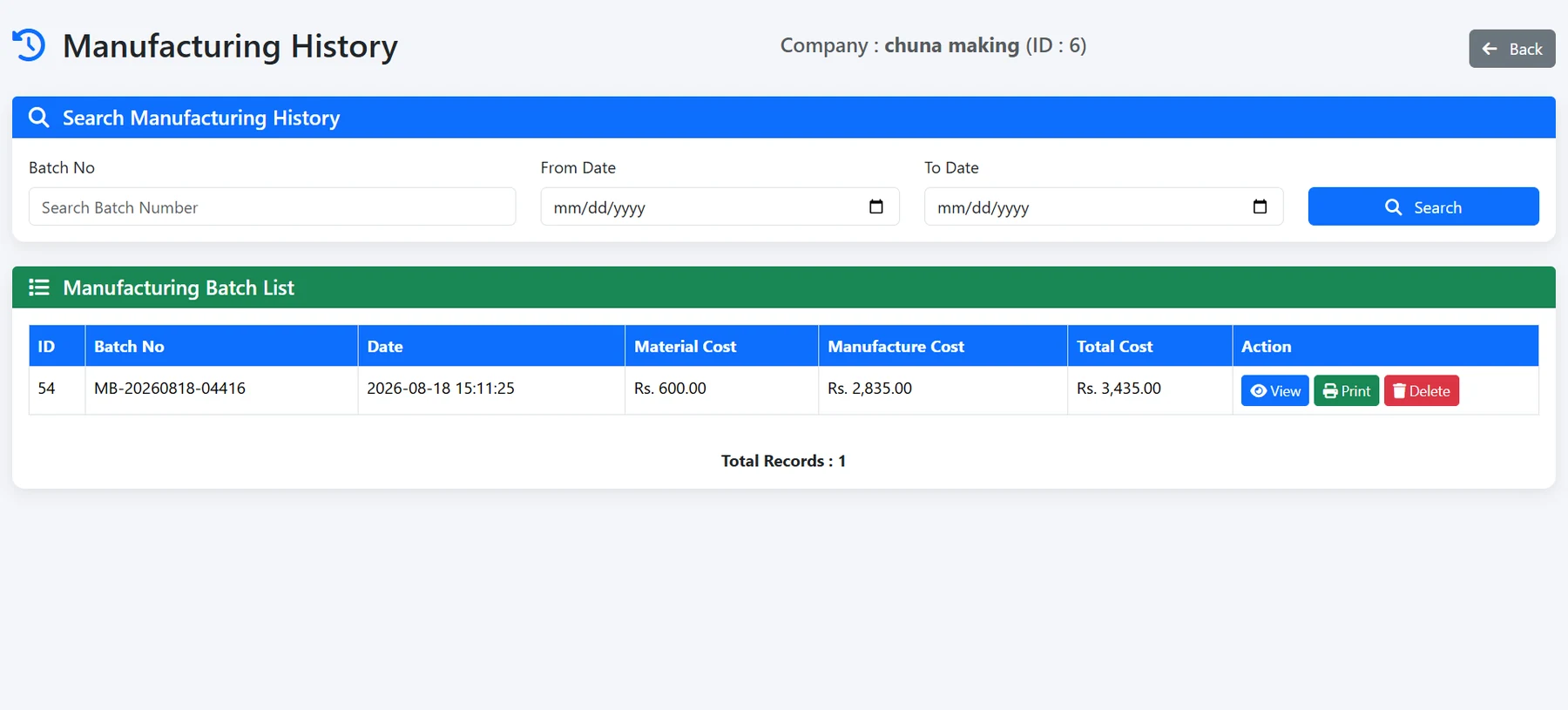1568x710 pixels.
Task: Click the Manufacturing Batch List heading
Action: point(179,287)
